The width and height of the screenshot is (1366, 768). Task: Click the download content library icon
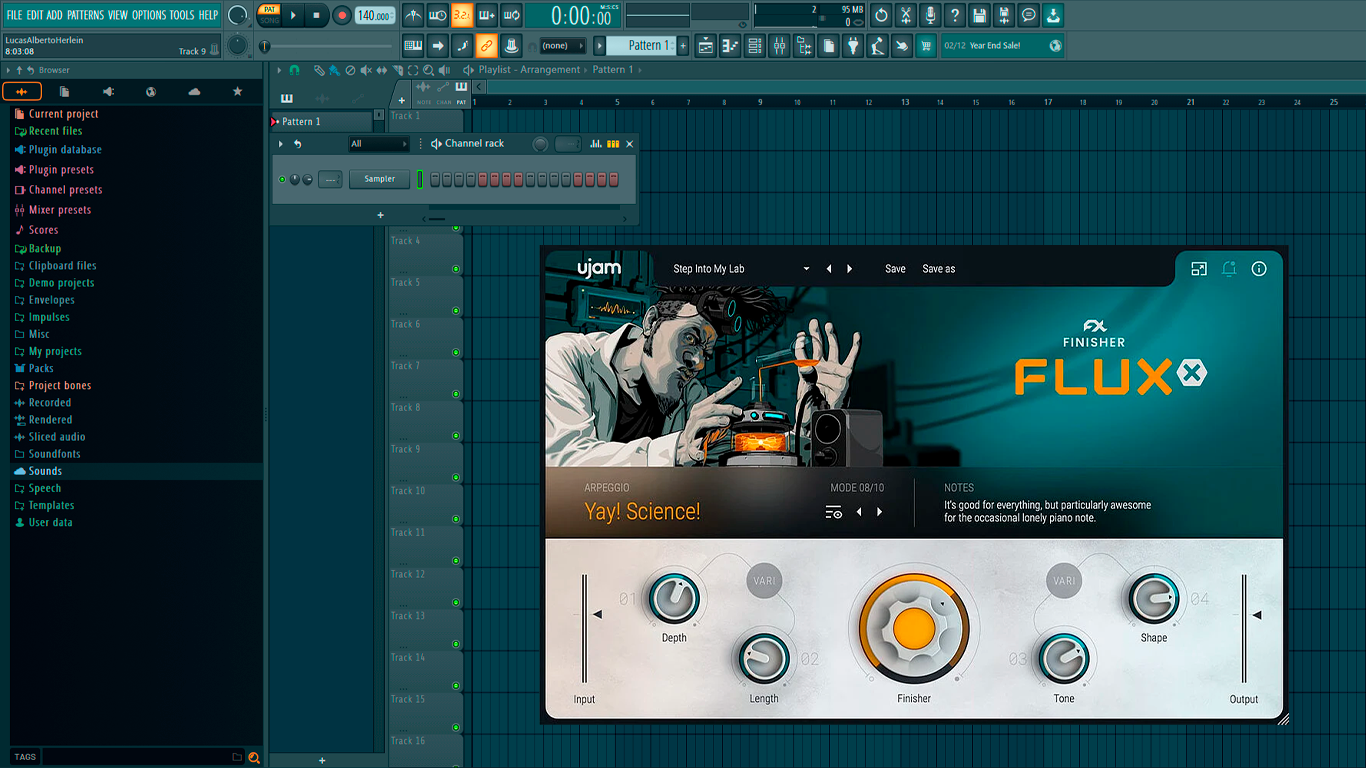coord(1053,15)
